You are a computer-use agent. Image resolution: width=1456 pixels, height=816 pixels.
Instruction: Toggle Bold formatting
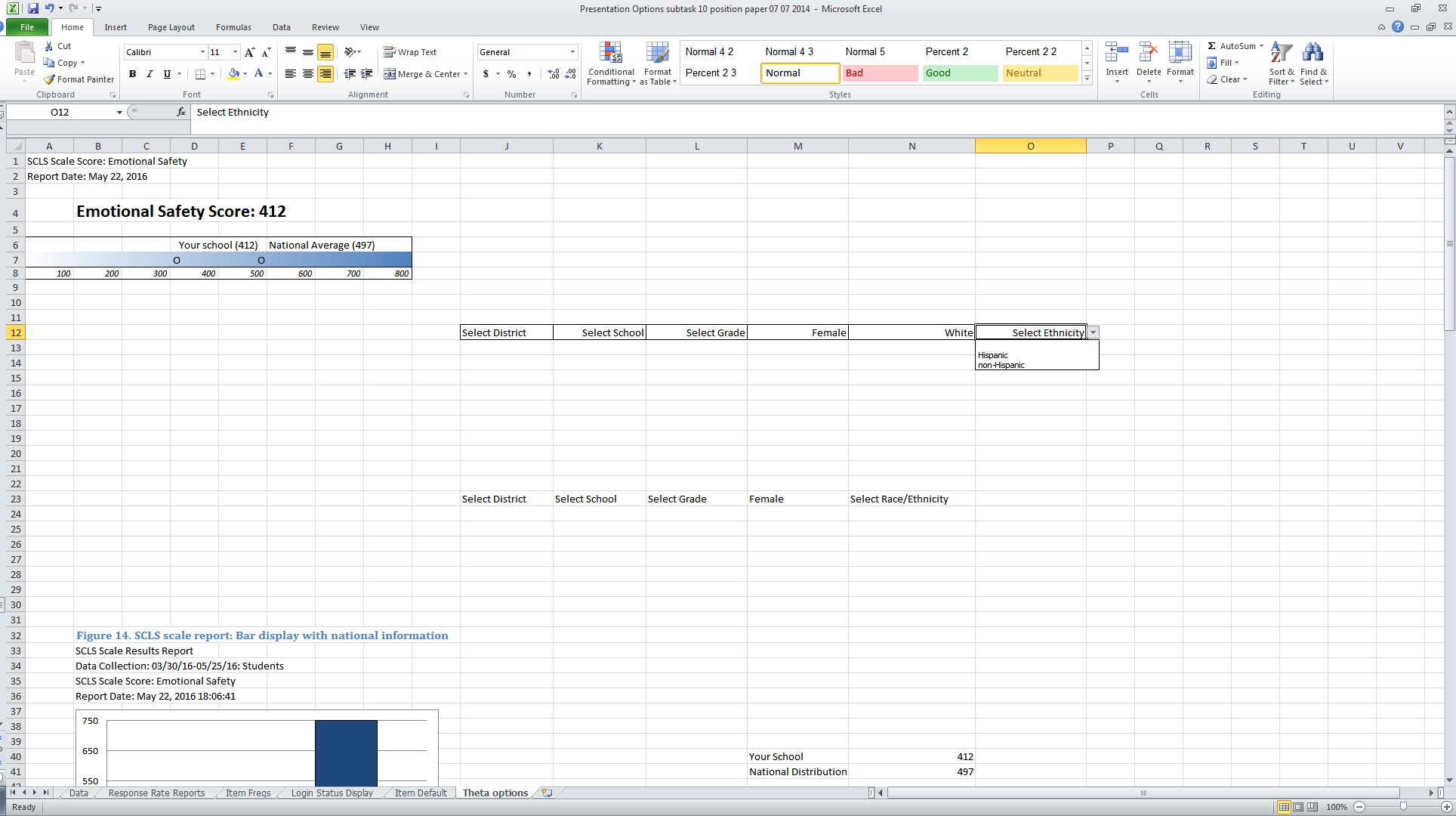tap(132, 74)
